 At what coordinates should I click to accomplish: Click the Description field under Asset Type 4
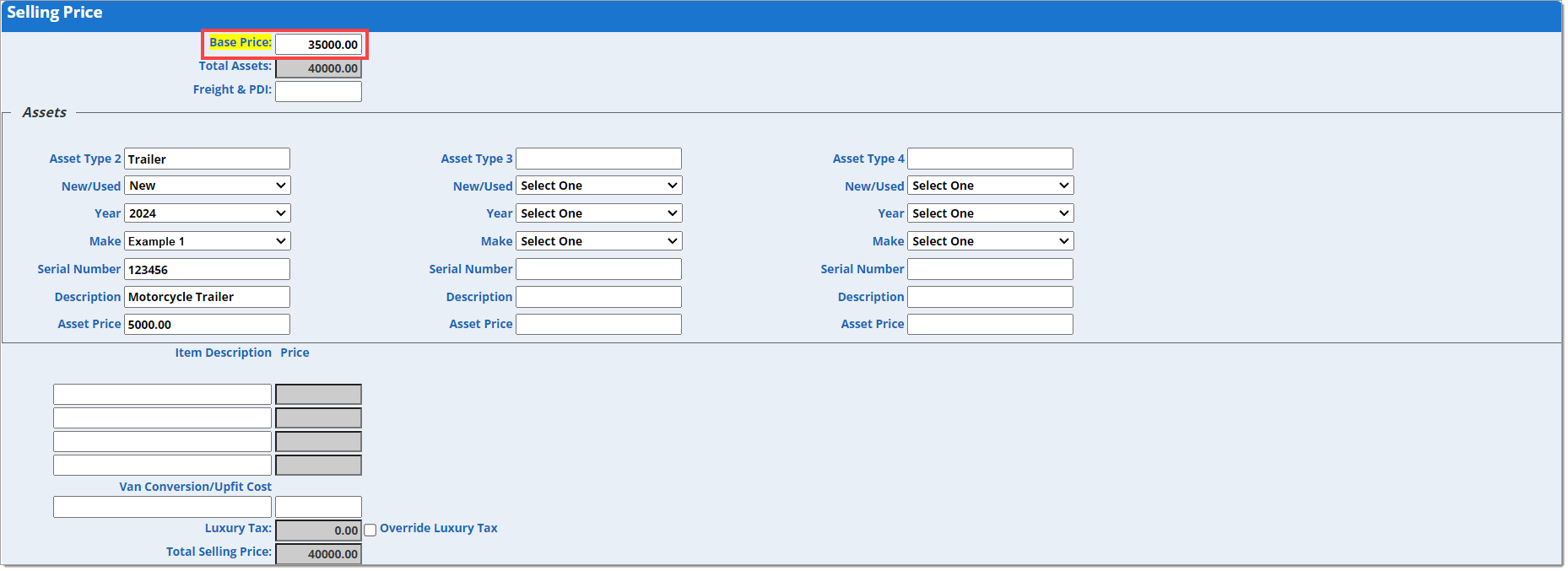[991, 297]
